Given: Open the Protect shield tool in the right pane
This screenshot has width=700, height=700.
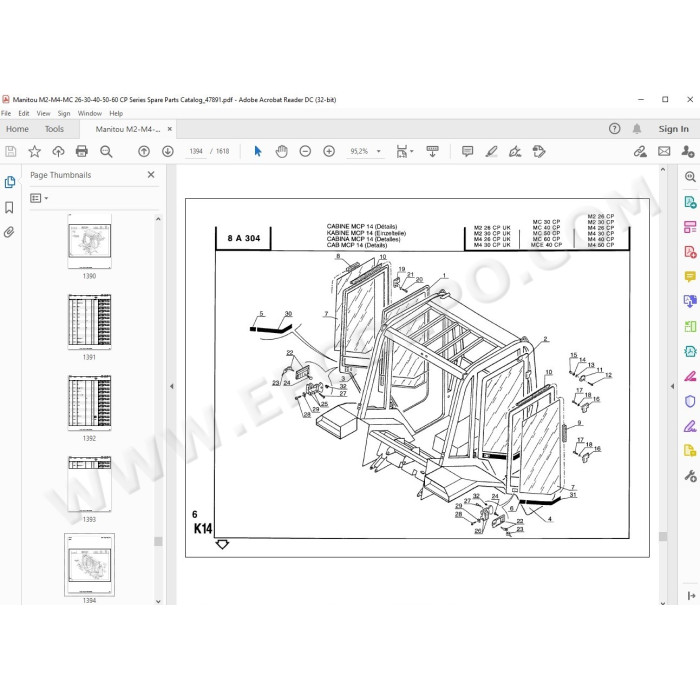Looking at the screenshot, I should point(690,401).
